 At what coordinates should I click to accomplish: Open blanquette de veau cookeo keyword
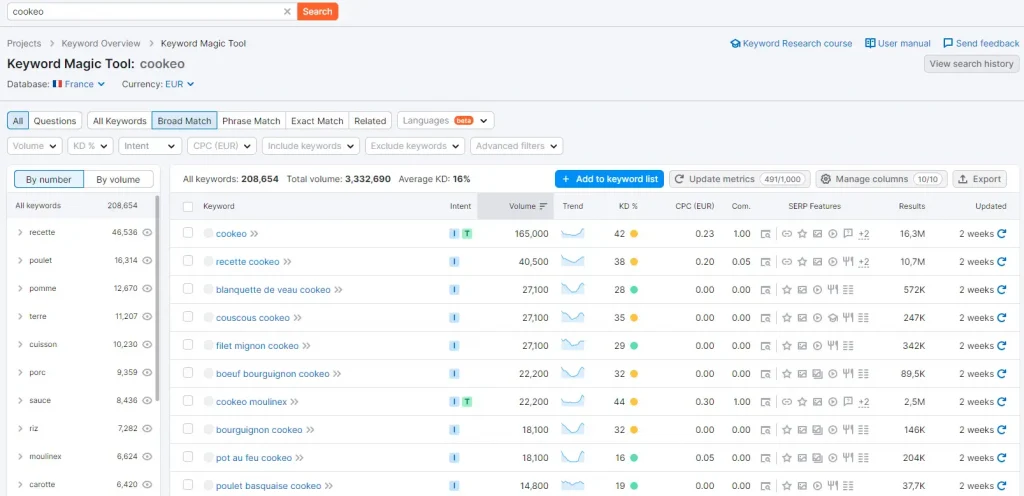273,290
